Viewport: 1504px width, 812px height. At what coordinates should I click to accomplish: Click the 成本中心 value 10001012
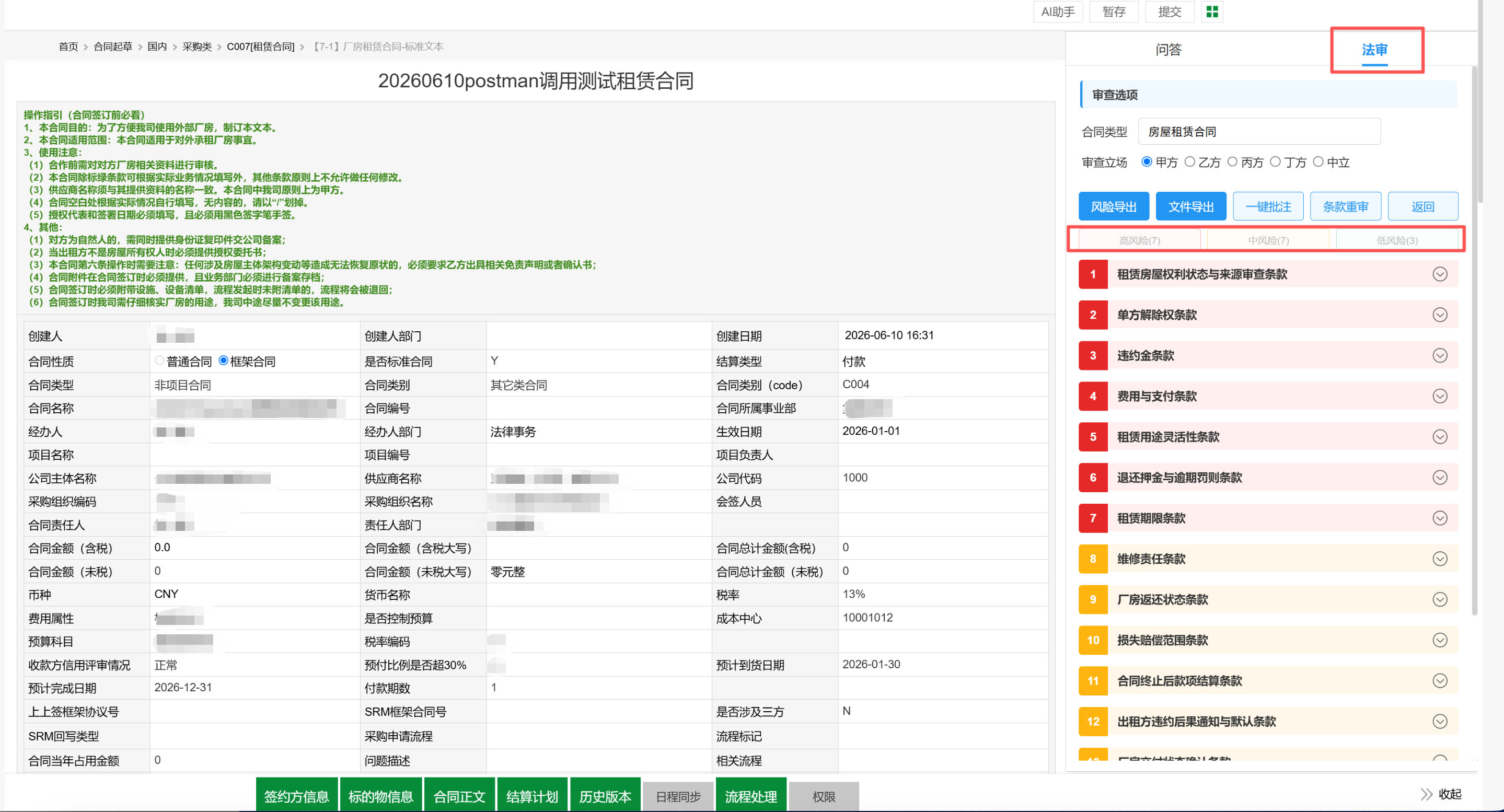coord(867,618)
